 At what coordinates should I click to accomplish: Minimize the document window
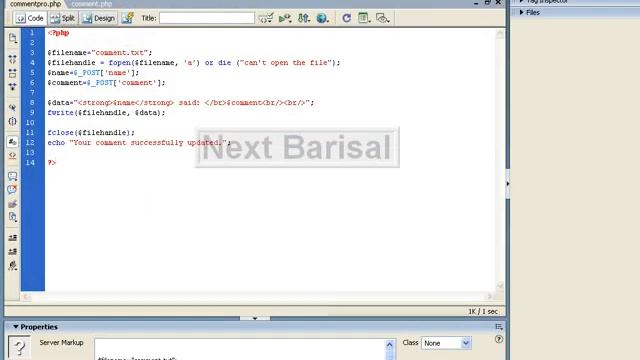[x=476, y=2]
